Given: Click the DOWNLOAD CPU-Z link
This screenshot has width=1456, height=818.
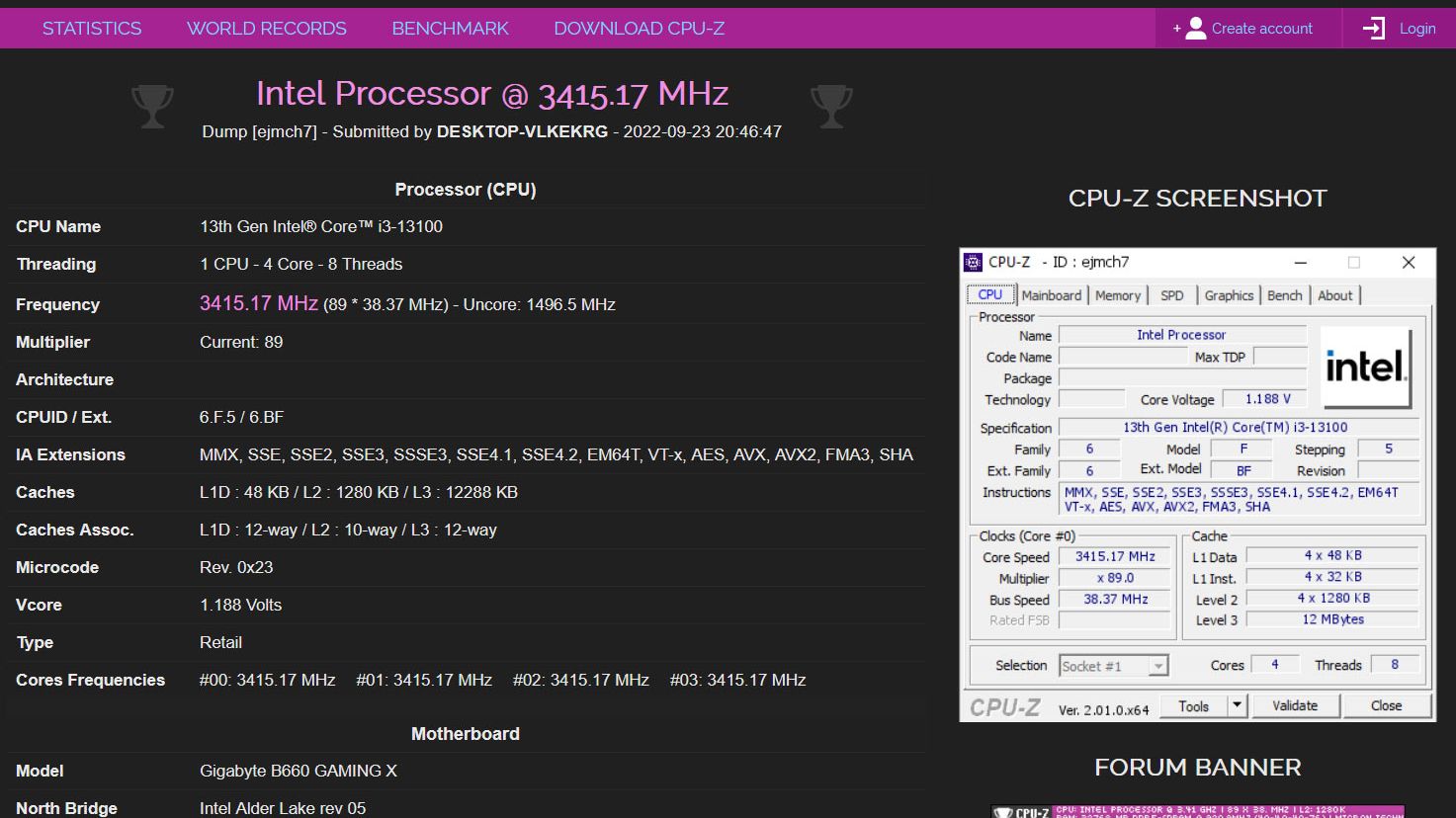Looking at the screenshot, I should tap(639, 28).
